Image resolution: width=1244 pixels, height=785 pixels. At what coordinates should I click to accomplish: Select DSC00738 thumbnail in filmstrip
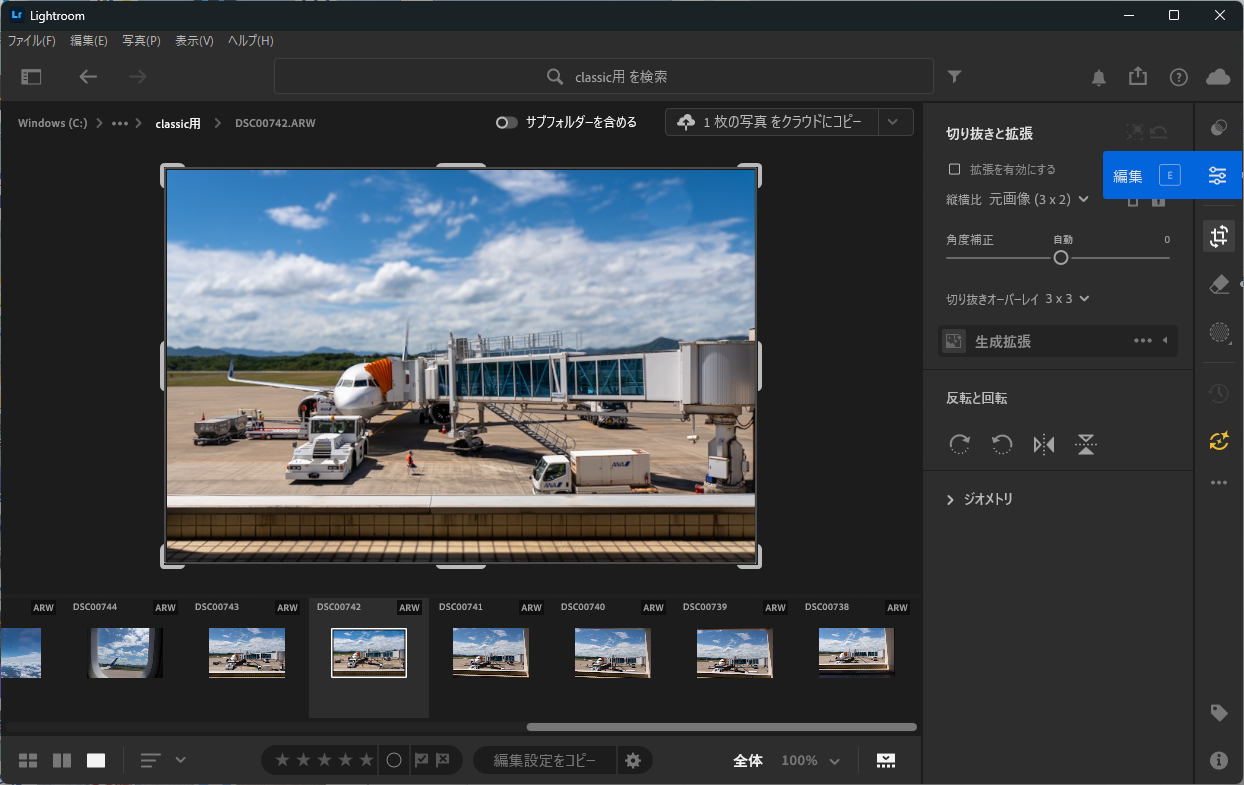click(857, 653)
